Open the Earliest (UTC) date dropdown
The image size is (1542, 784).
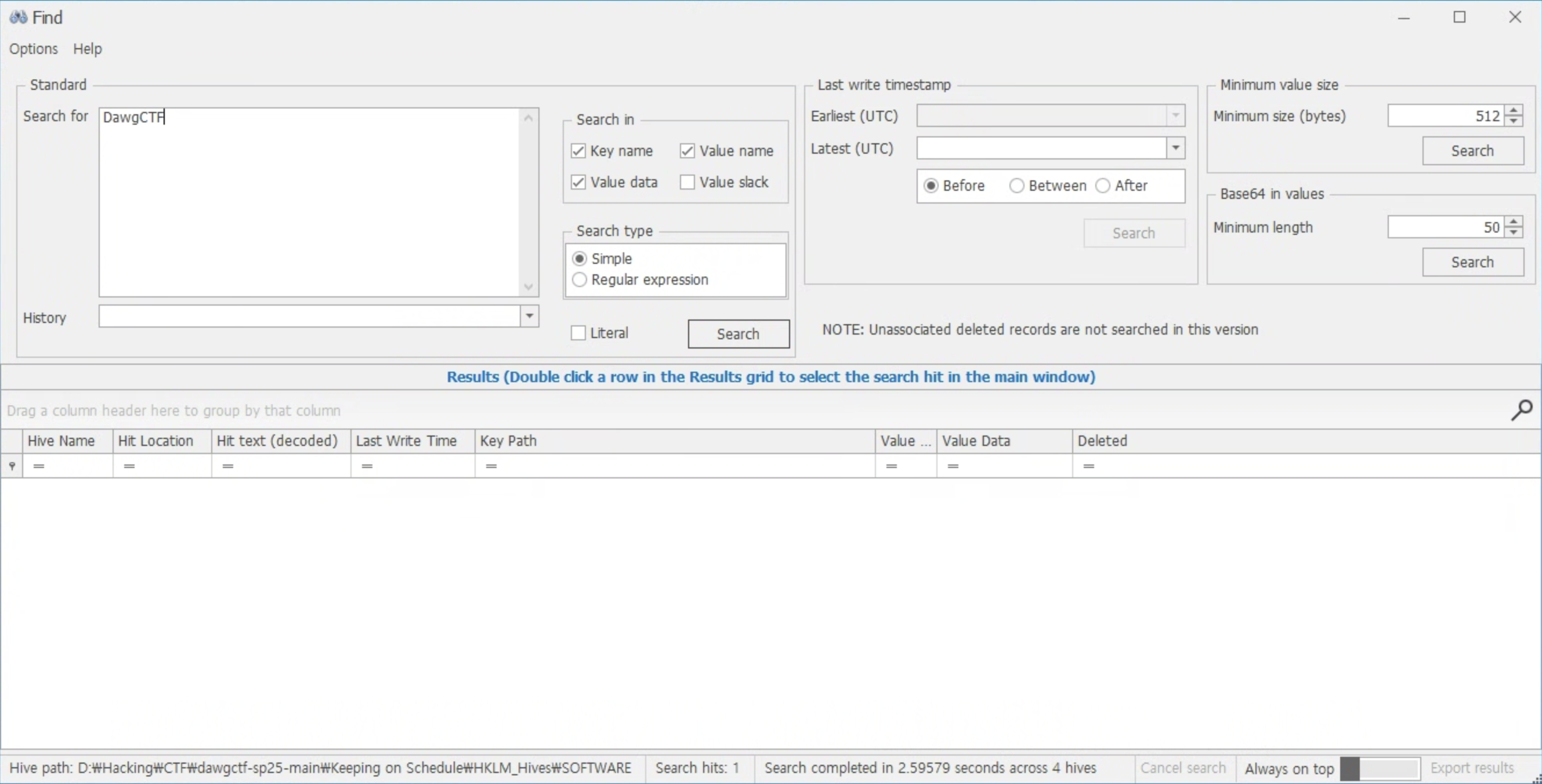coord(1176,115)
